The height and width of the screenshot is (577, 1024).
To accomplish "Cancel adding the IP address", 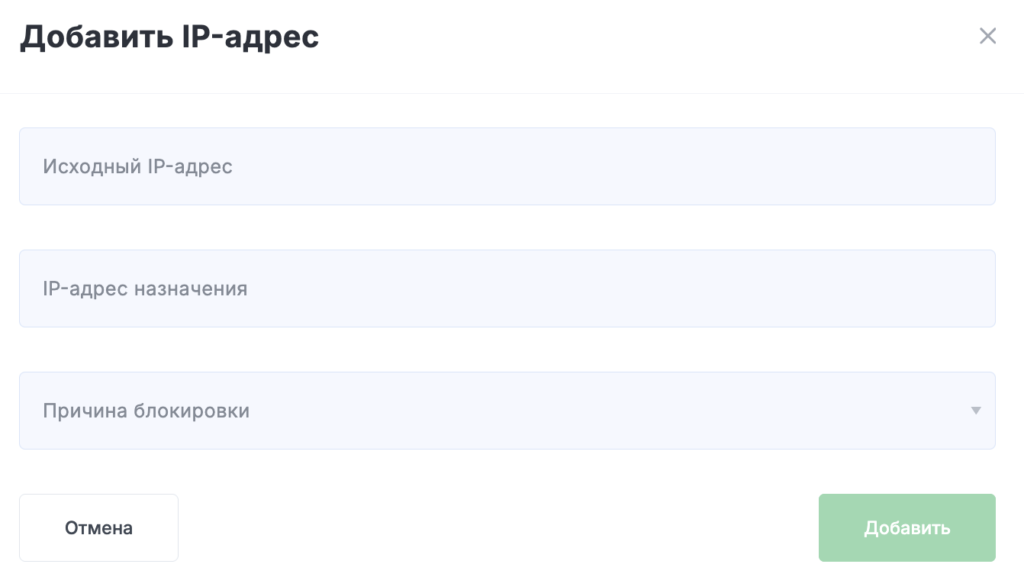I will (x=99, y=528).
